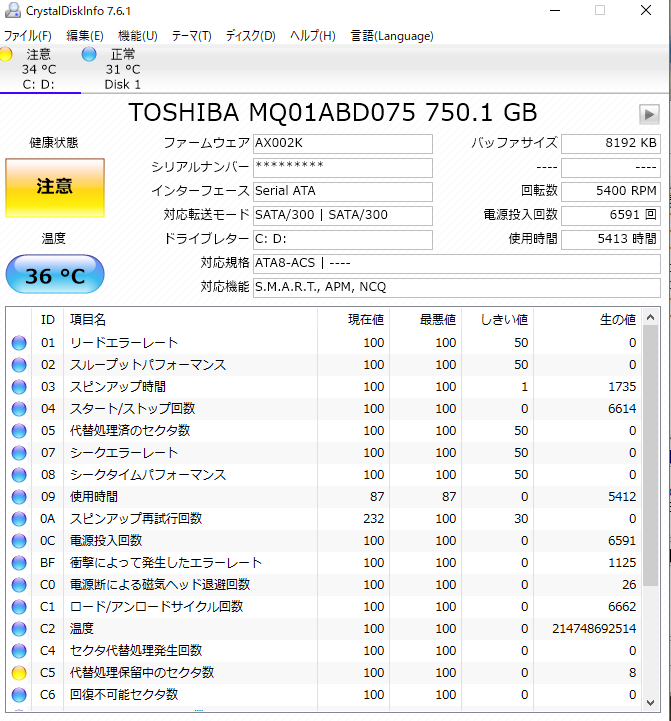
Task: Click the 8192 KB buffer size field
Action: pyautogui.click(x=611, y=143)
